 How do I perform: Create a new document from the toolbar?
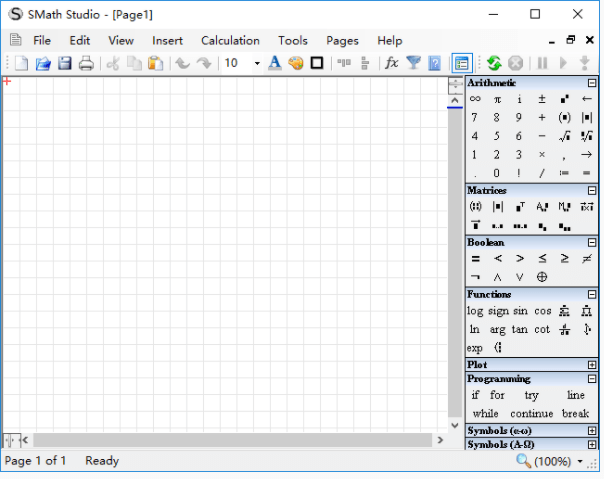pyautogui.click(x=22, y=63)
